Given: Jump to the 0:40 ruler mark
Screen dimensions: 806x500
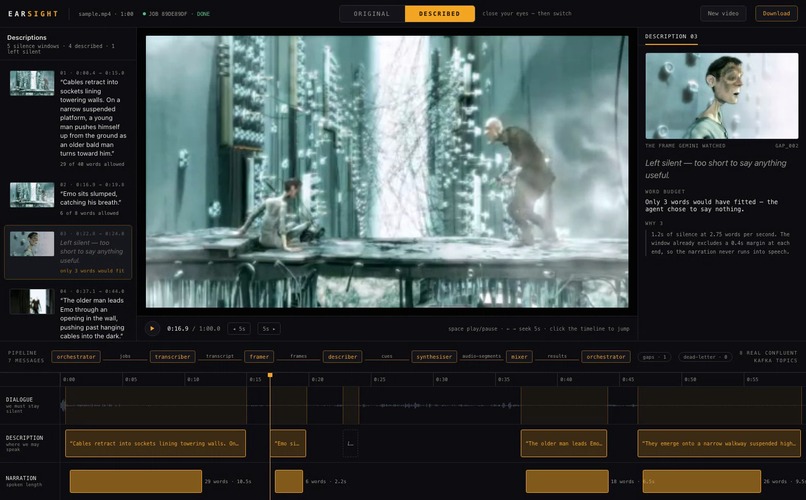Looking at the screenshot, I should coord(566,379).
